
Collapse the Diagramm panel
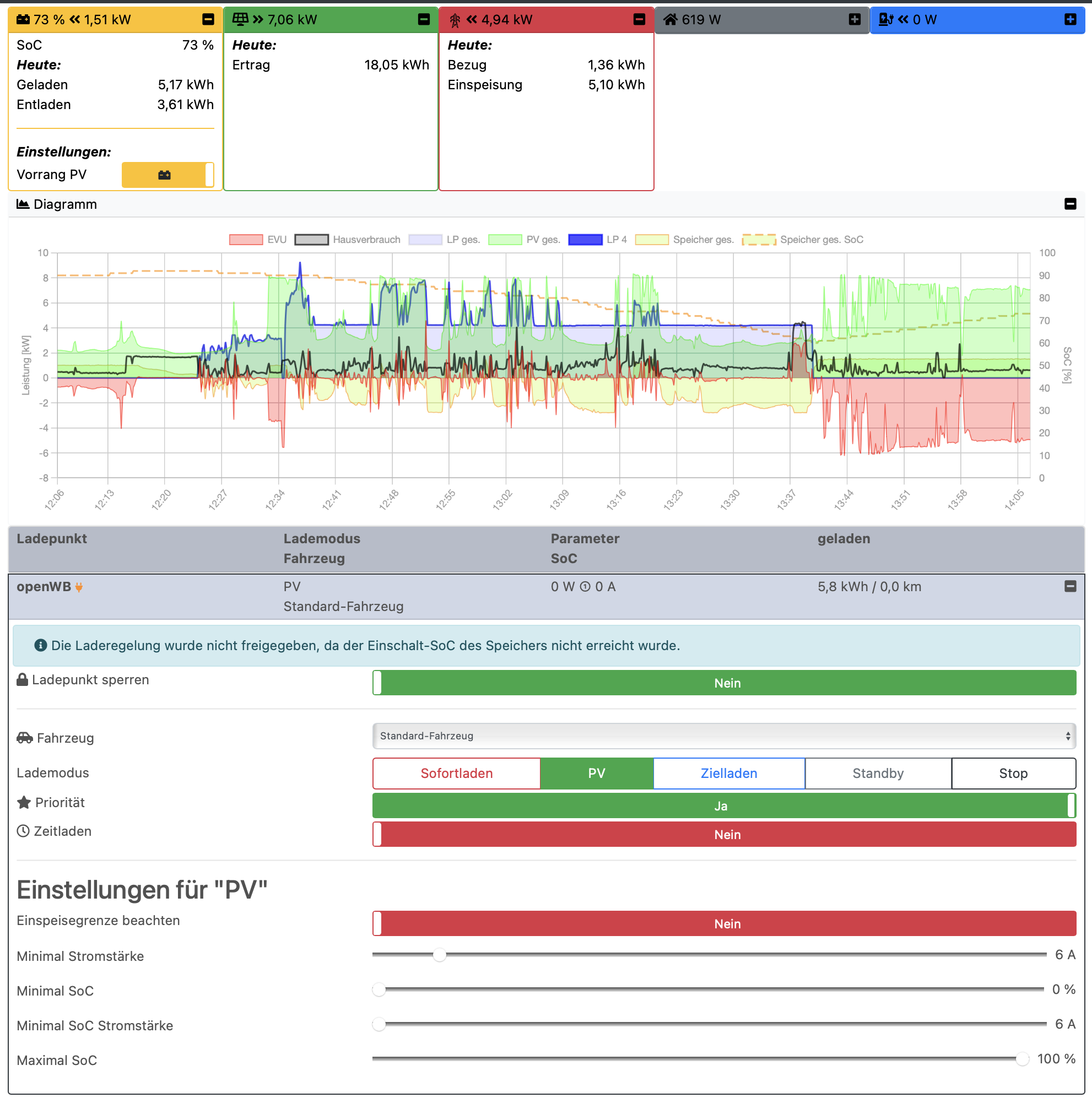tap(1071, 204)
